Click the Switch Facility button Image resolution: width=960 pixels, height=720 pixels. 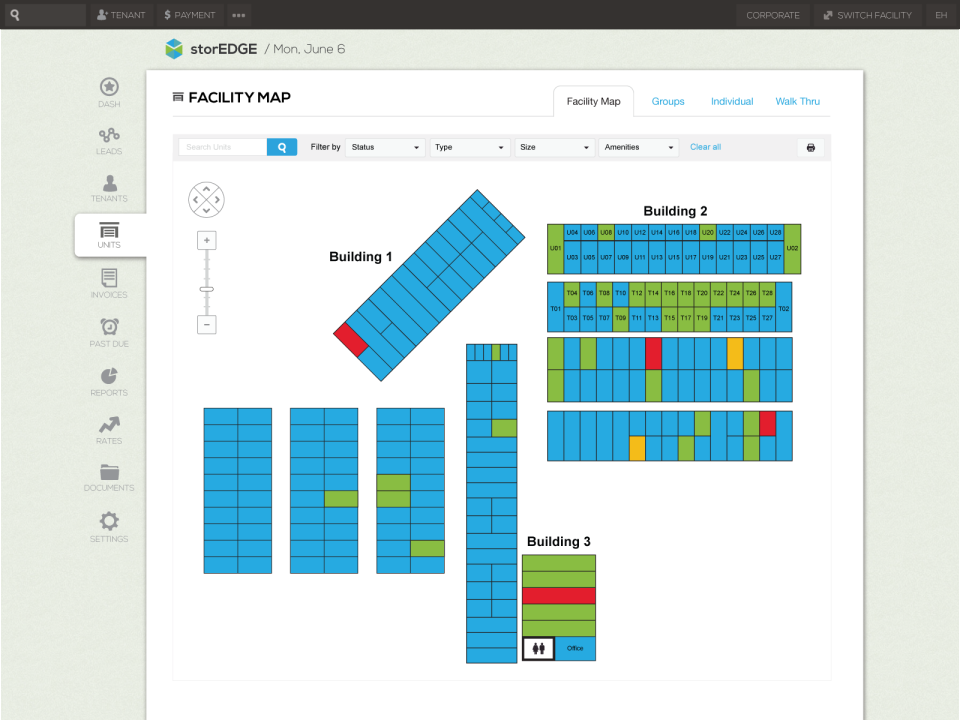868,15
